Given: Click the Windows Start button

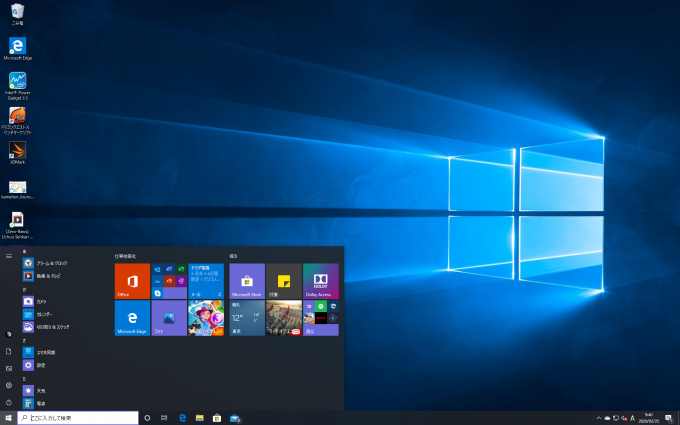Looking at the screenshot, I should click(8, 418).
